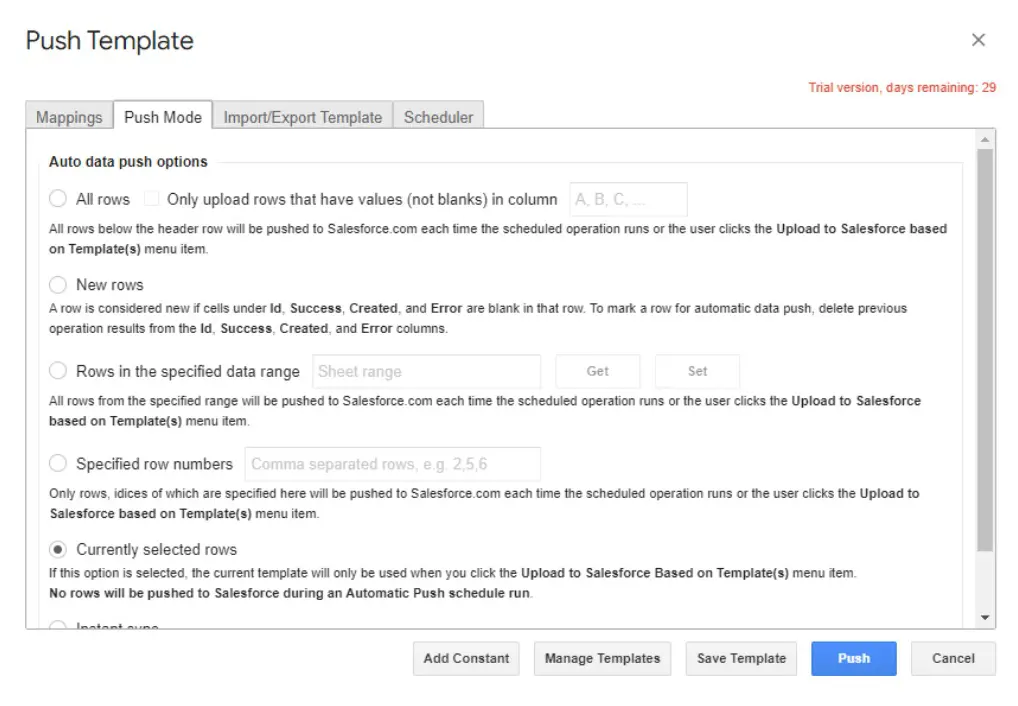Screen dimensions: 1018x706
Task: Select the New rows radio option
Action: click(59, 285)
